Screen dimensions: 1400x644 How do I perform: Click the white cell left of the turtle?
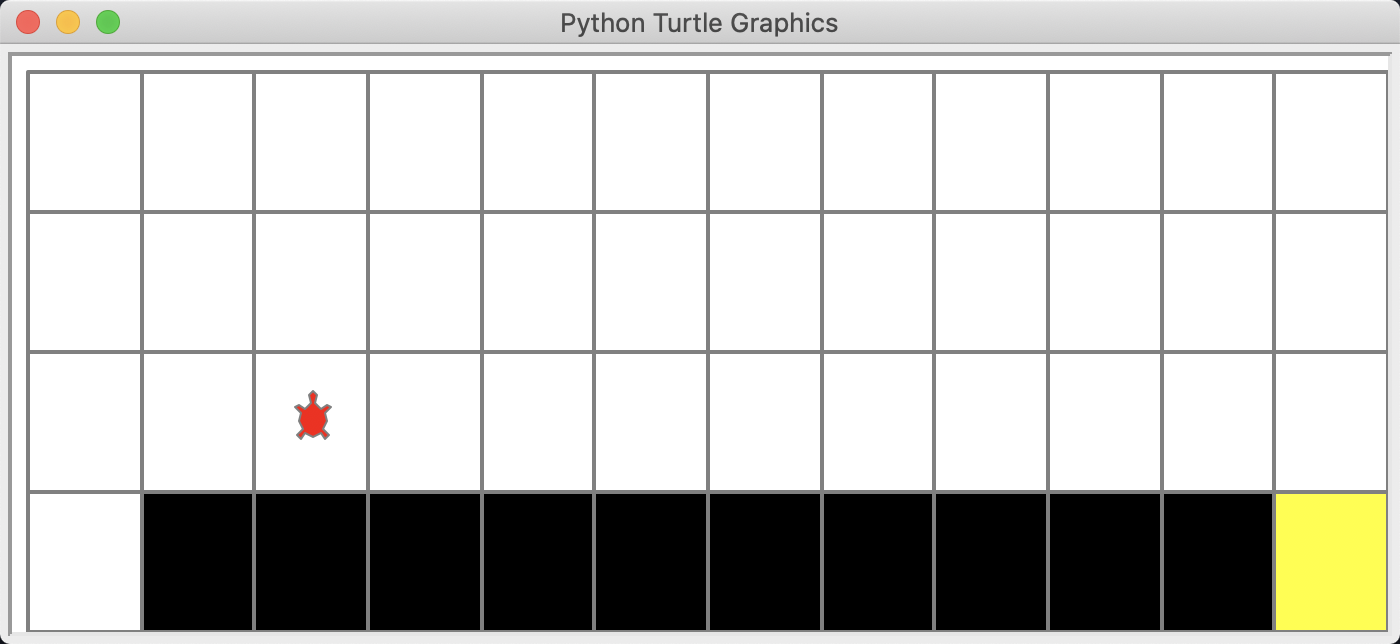(x=198, y=422)
